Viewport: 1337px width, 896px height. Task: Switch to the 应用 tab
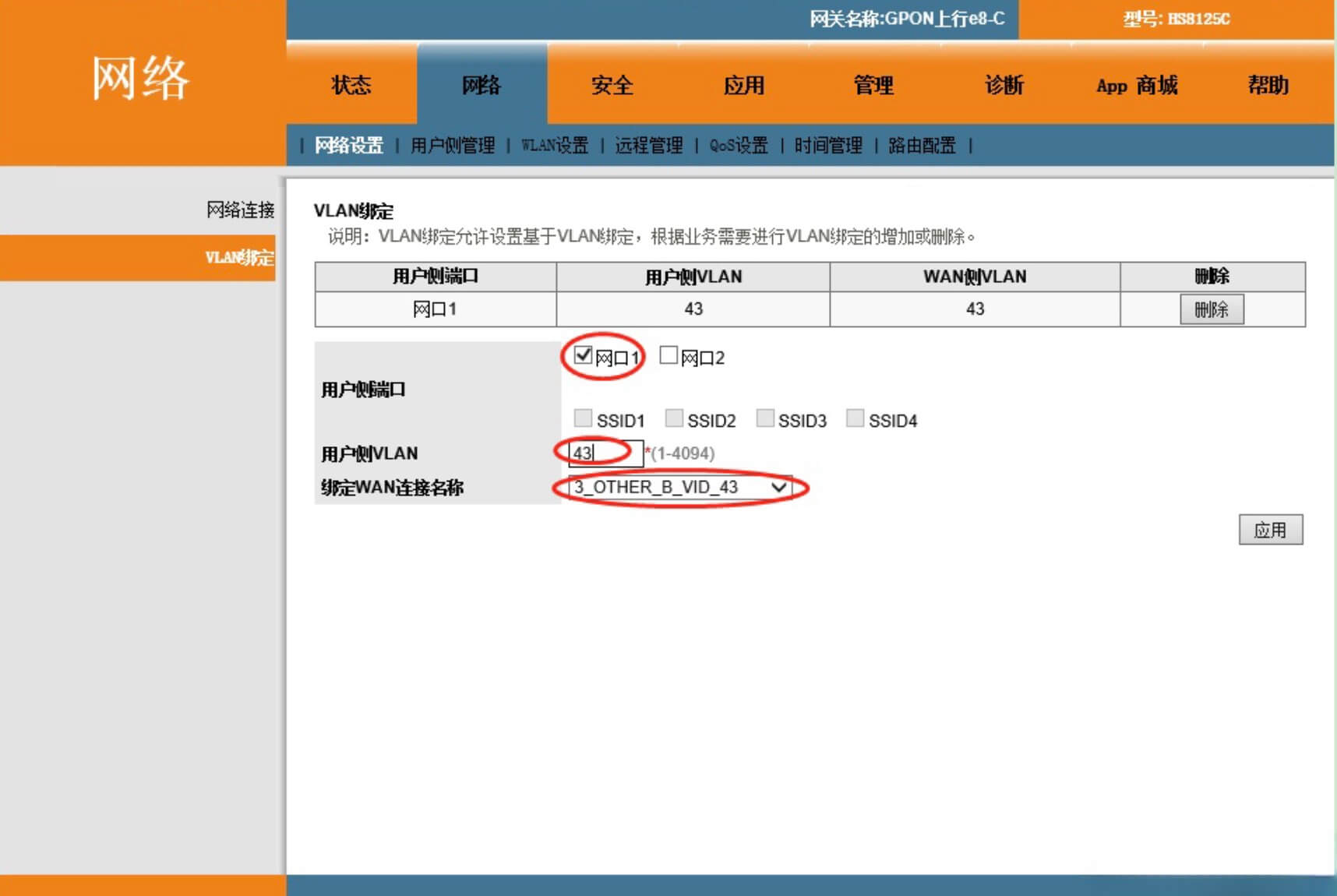coord(744,86)
